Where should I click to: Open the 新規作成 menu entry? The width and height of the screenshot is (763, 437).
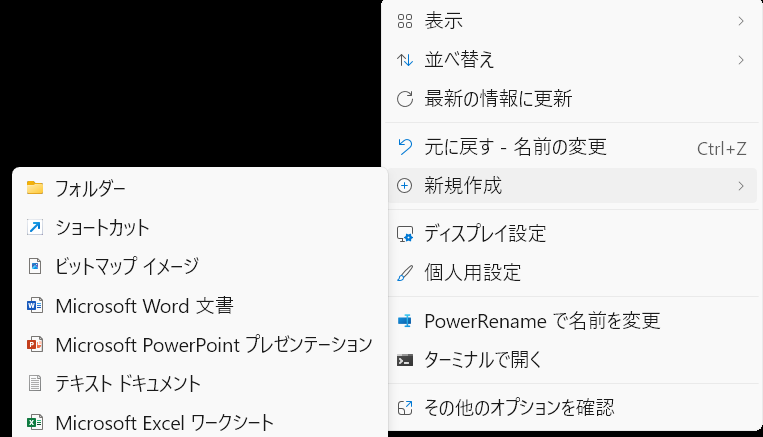coord(572,185)
